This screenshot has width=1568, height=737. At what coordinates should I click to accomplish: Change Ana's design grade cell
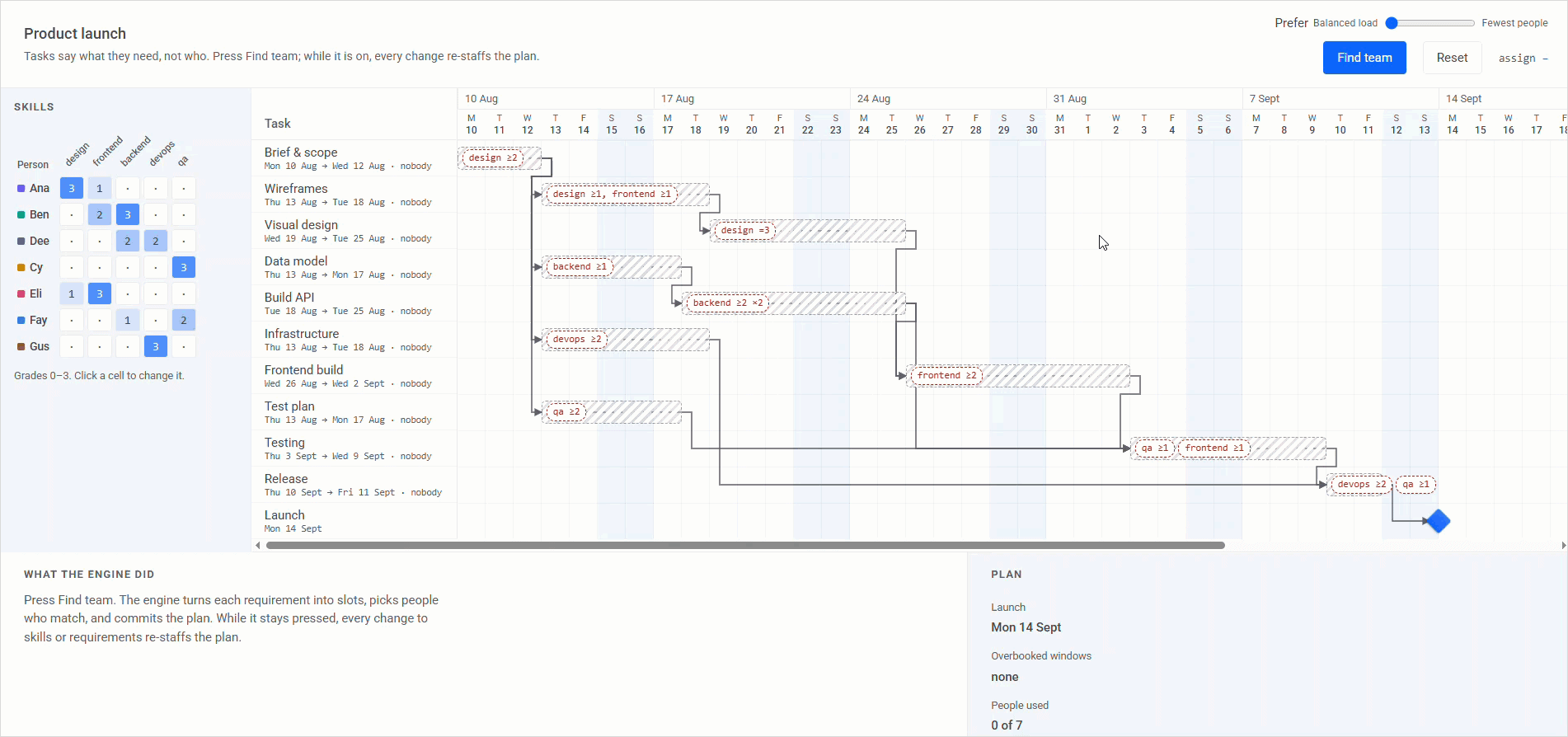72,188
